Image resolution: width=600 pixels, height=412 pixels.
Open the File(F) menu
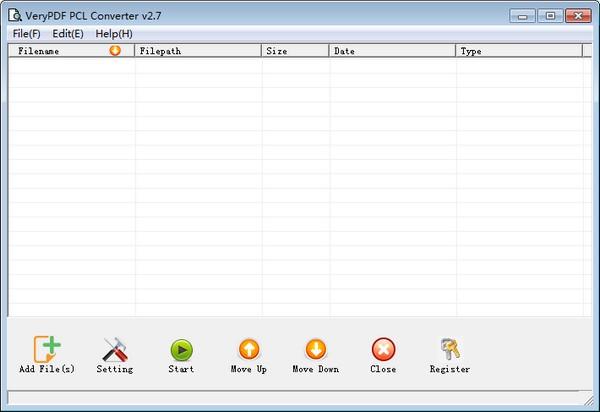pos(26,34)
